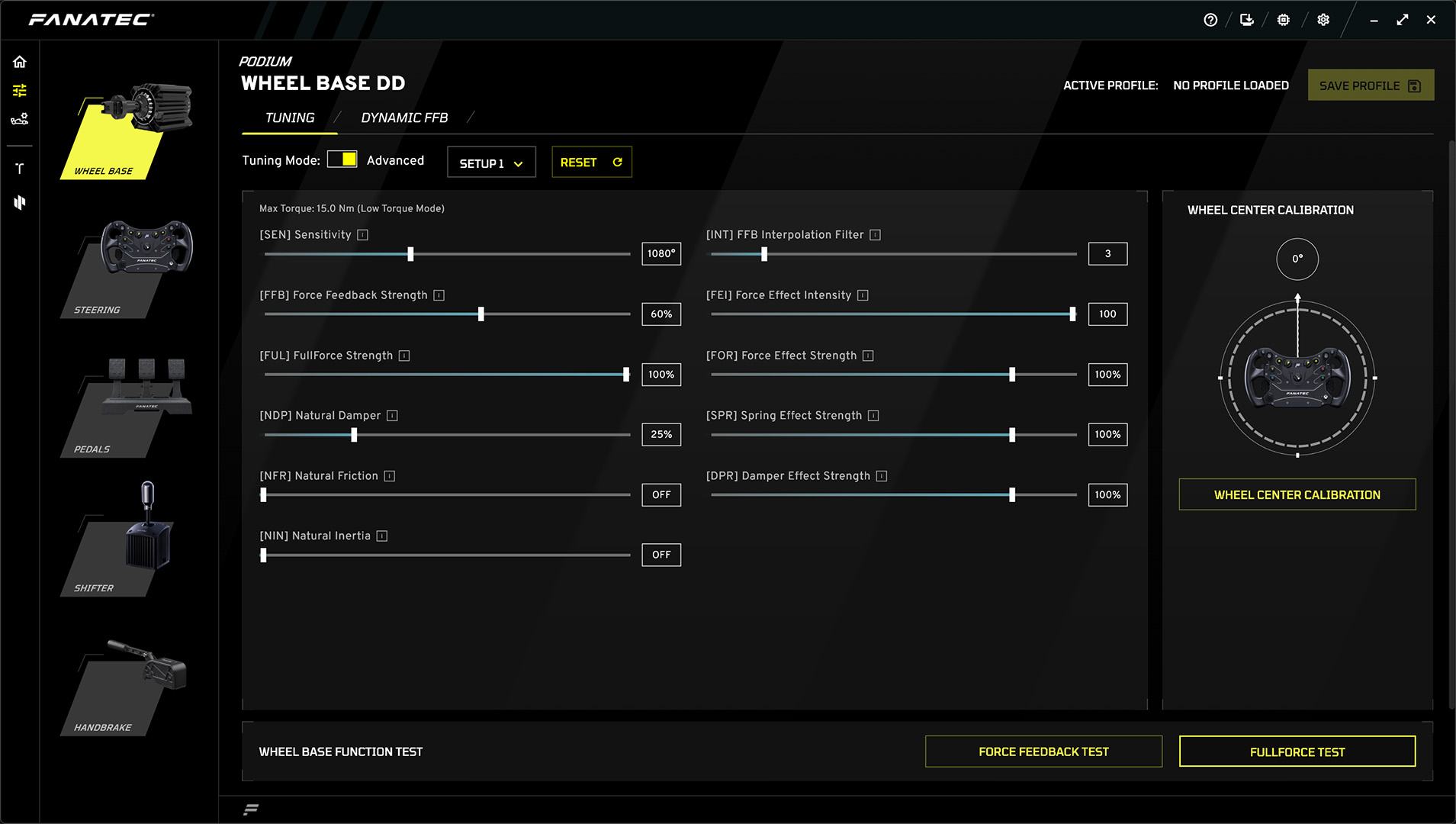
Task: Open the firmware chip icon in header
Action: tap(1284, 20)
